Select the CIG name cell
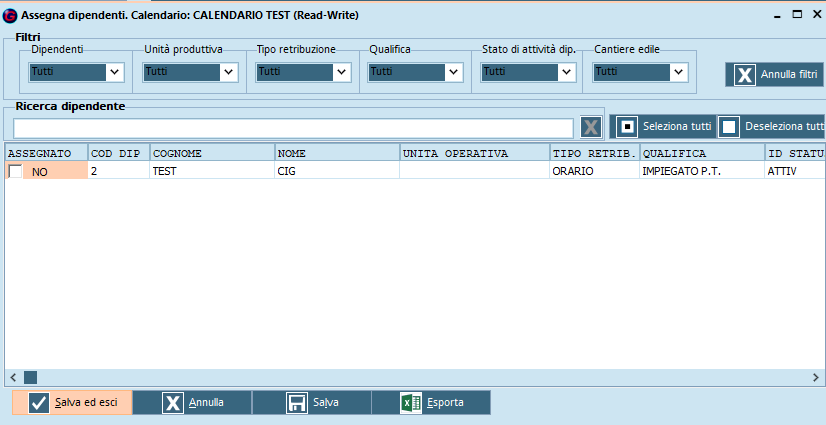The height and width of the screenshot is (425, 826). tap(337, 171)
